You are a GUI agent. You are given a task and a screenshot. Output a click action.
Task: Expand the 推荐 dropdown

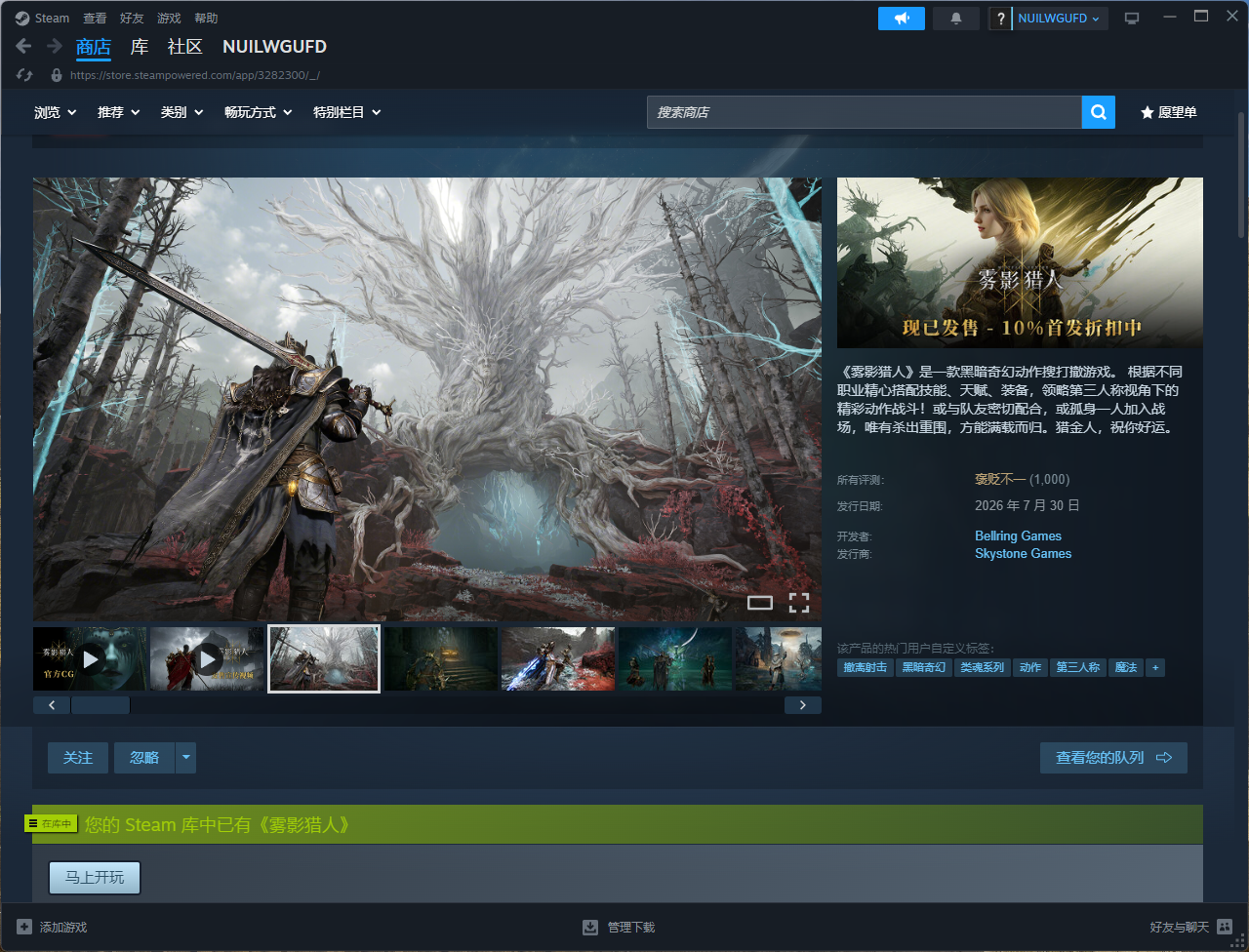(x=118, y=112)
